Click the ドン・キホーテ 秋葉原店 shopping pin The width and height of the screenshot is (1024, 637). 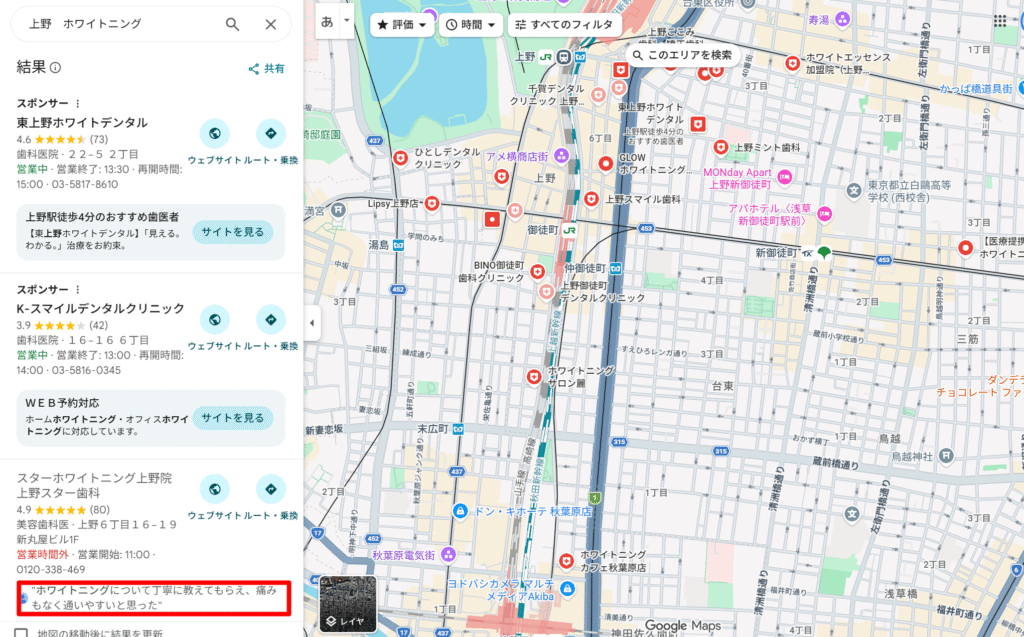[460, 511]
